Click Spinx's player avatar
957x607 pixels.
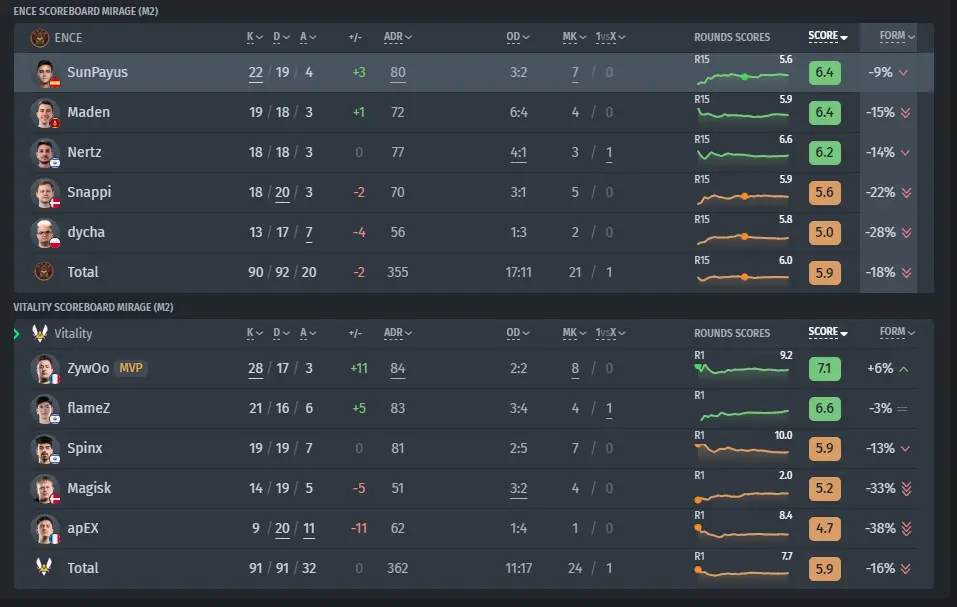pos(45,449)
